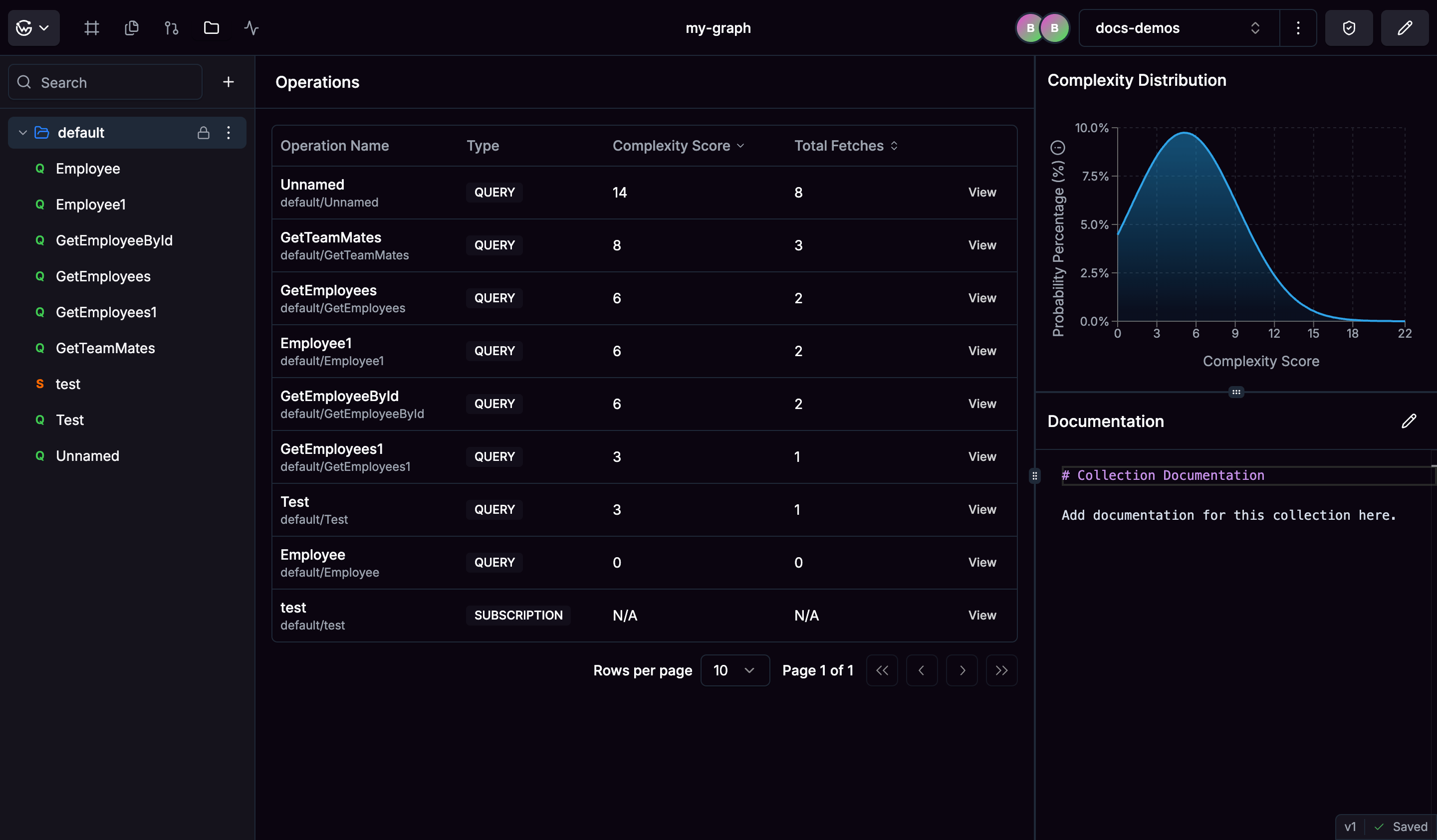1437x840 pixels.
Task: Click the Collection Documentation heading line
Action: [1163, 475]
